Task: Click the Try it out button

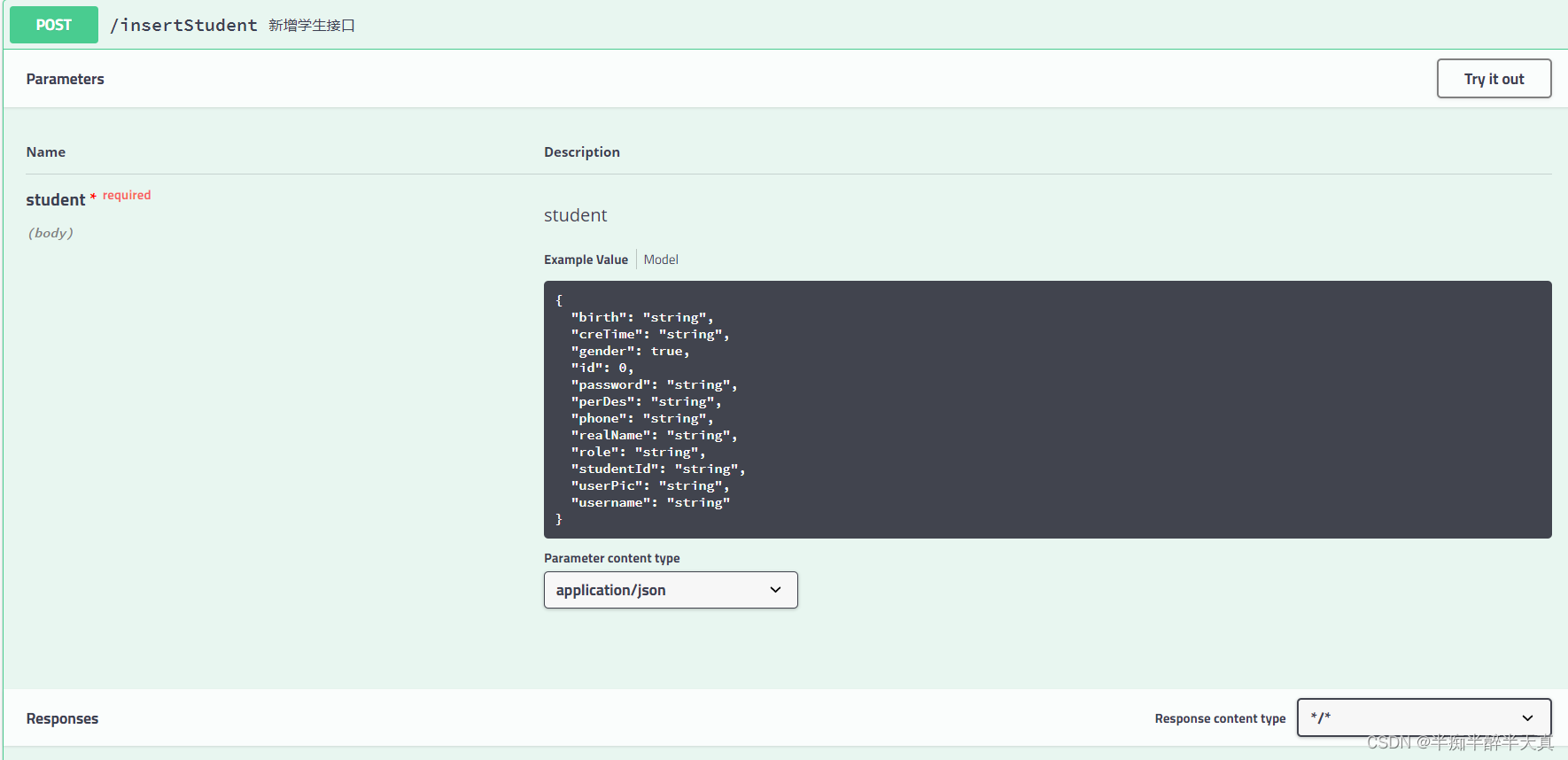Action: [x=1494, y=79]
